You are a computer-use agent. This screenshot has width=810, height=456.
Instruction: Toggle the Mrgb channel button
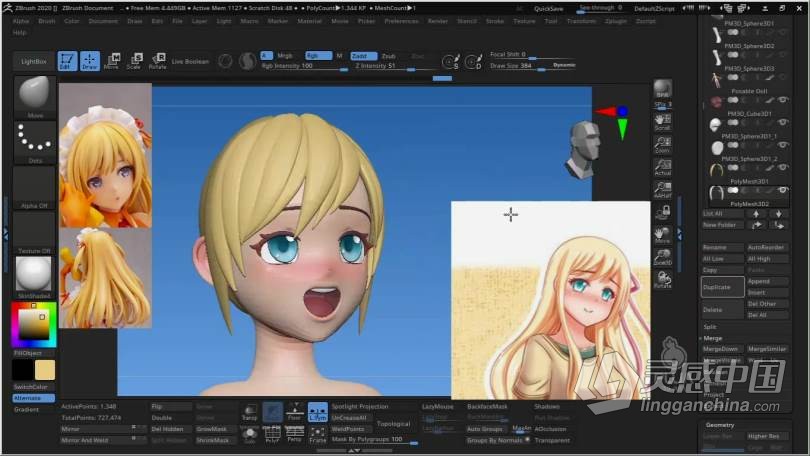click(x=285, y=56)
